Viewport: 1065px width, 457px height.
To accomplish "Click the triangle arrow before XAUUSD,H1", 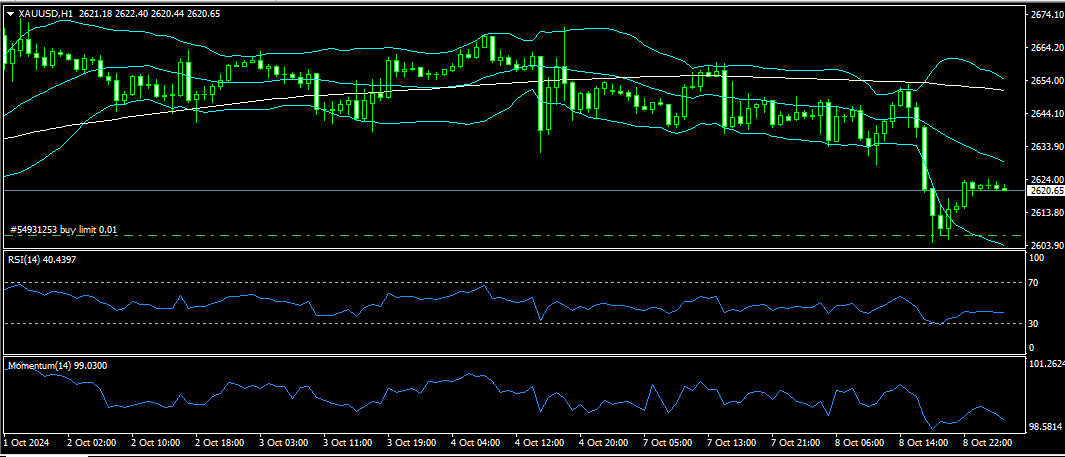I will [x=11, y=14].
